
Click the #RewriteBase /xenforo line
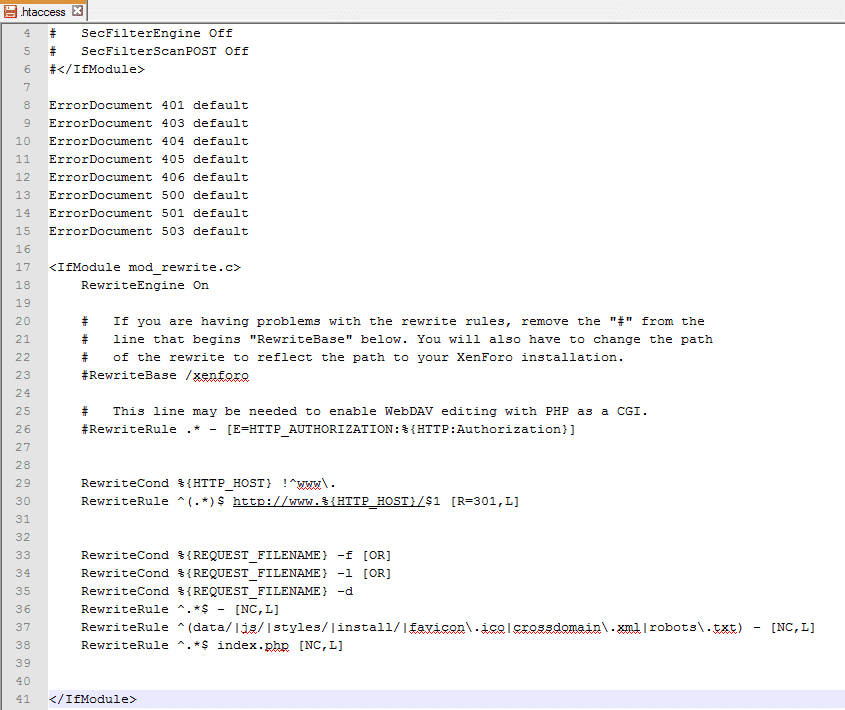[x=165, y=375]
